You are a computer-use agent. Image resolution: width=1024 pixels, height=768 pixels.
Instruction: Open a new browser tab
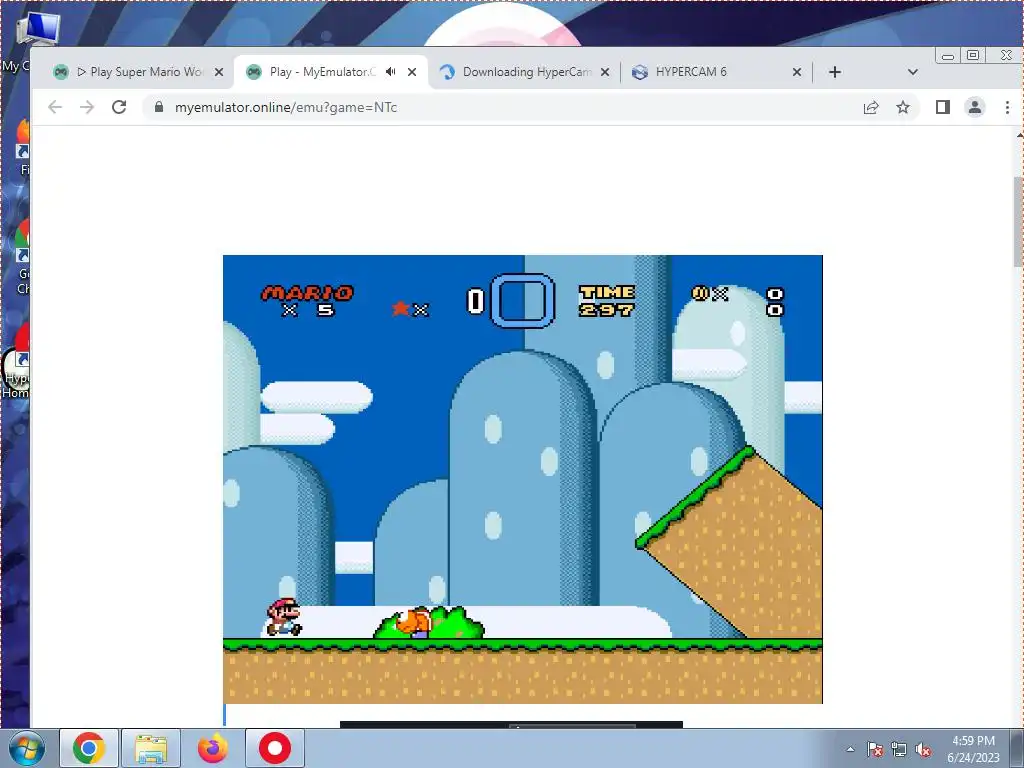click(x=835, y=72)
